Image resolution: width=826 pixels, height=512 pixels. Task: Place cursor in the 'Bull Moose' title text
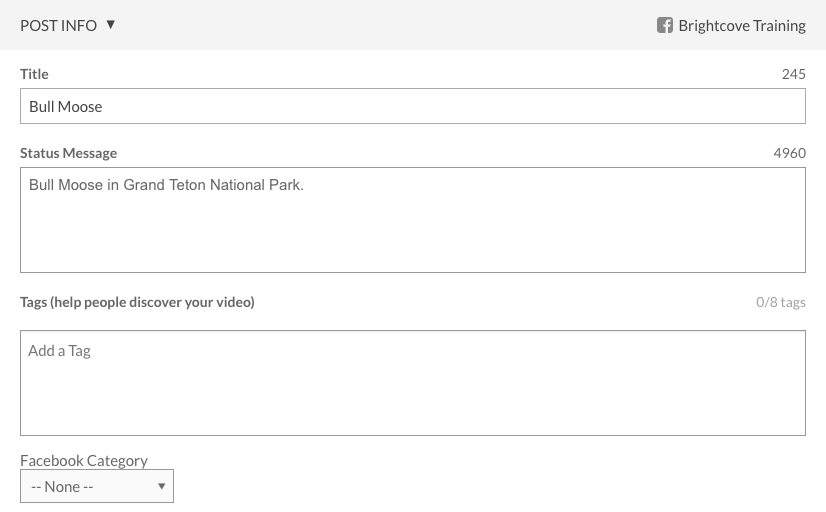(66, 106)
